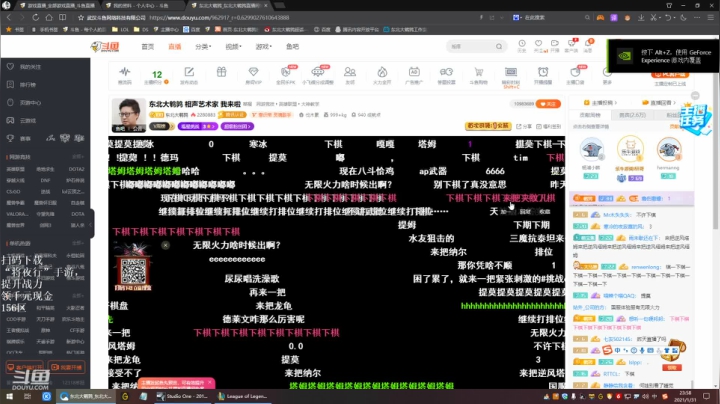Open the streamer points 12 item

point(157,76)
